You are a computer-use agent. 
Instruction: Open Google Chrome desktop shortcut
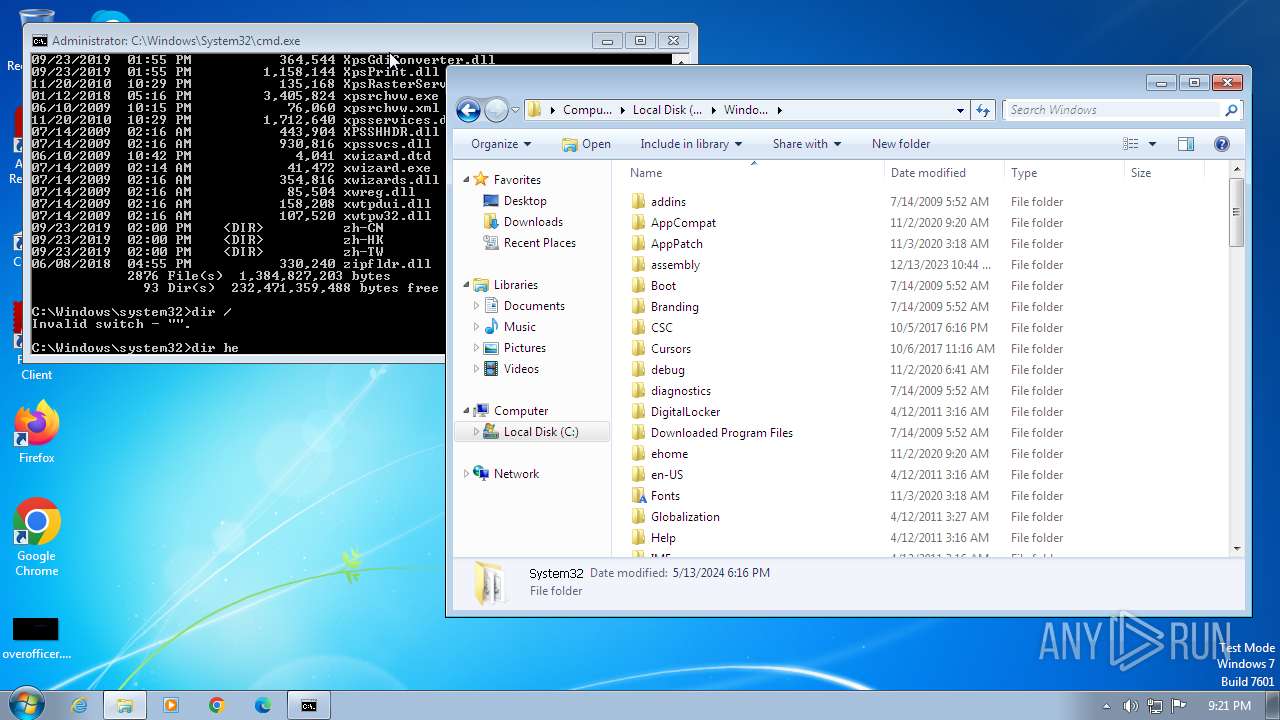click(37, 537)
